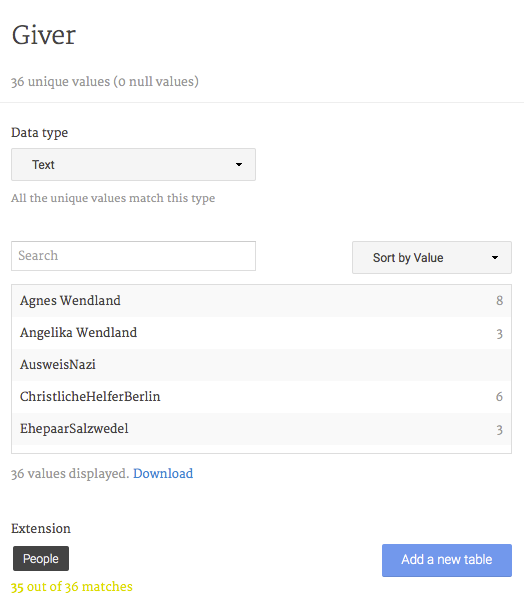Image resolution: width=524 pixels, height=614 pixels.
Task: Click the Sort by Value caret arrow
Action: pyautogui.click(x=495, y=258)
